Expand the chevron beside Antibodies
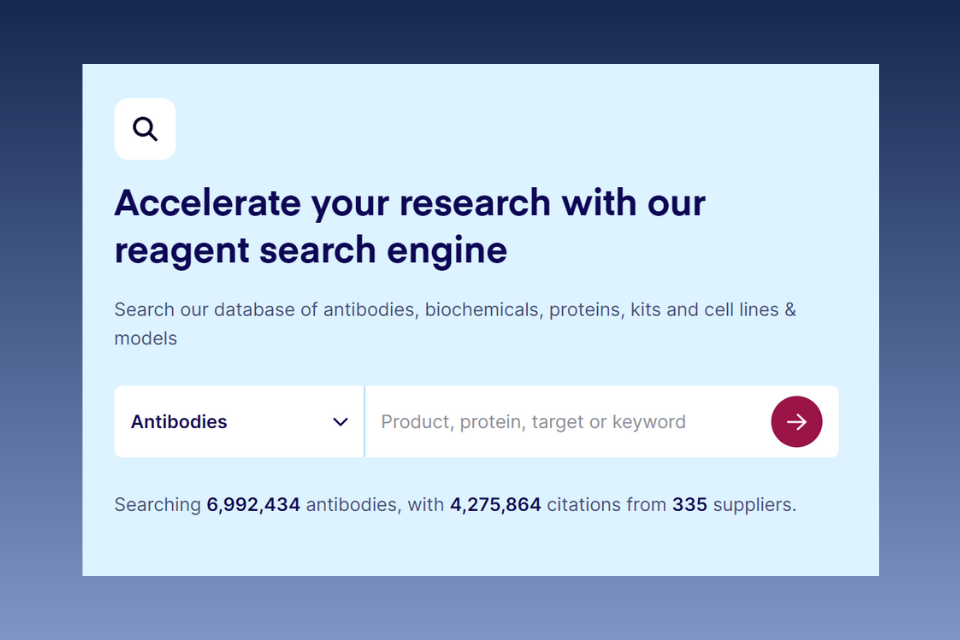Viewport: 960px width, 640px height. point(340,422)
